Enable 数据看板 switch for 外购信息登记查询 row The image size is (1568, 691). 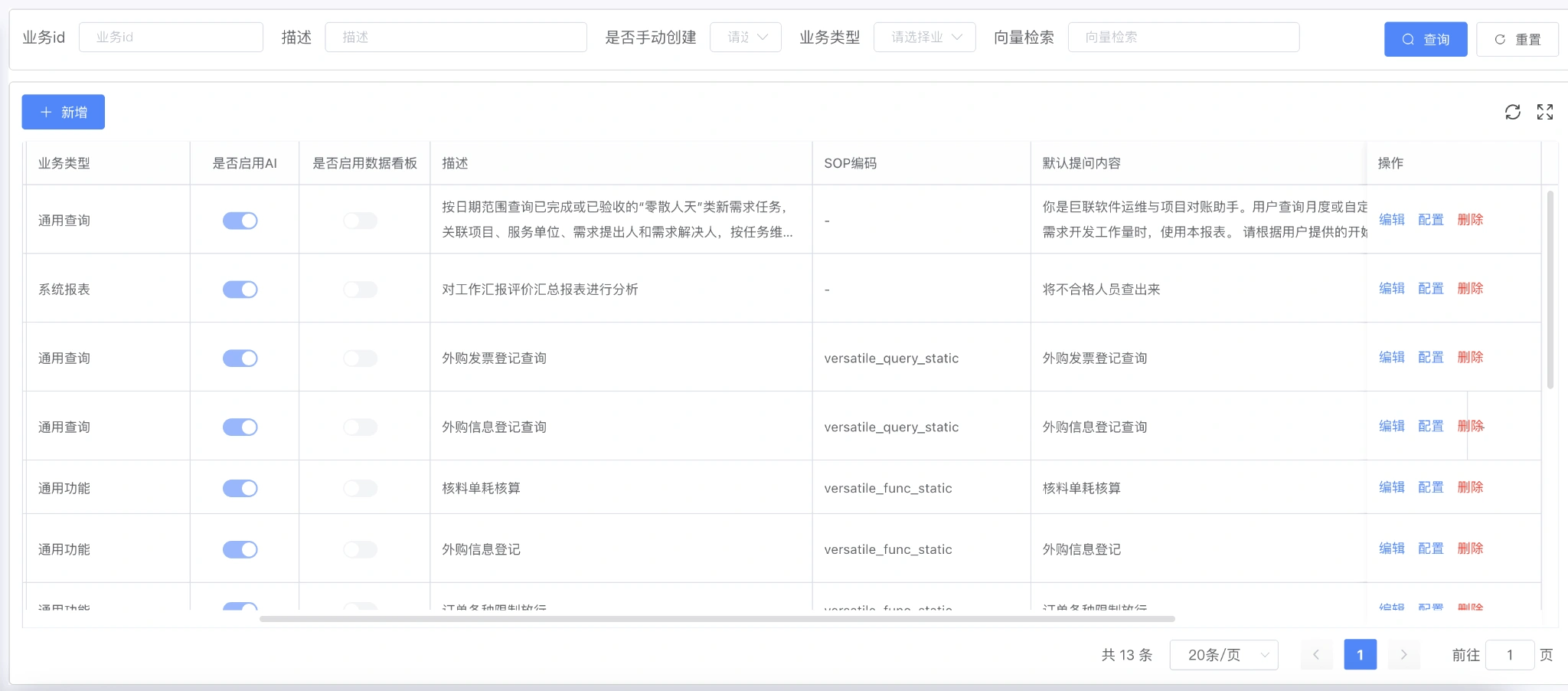(x=361, y=427)
